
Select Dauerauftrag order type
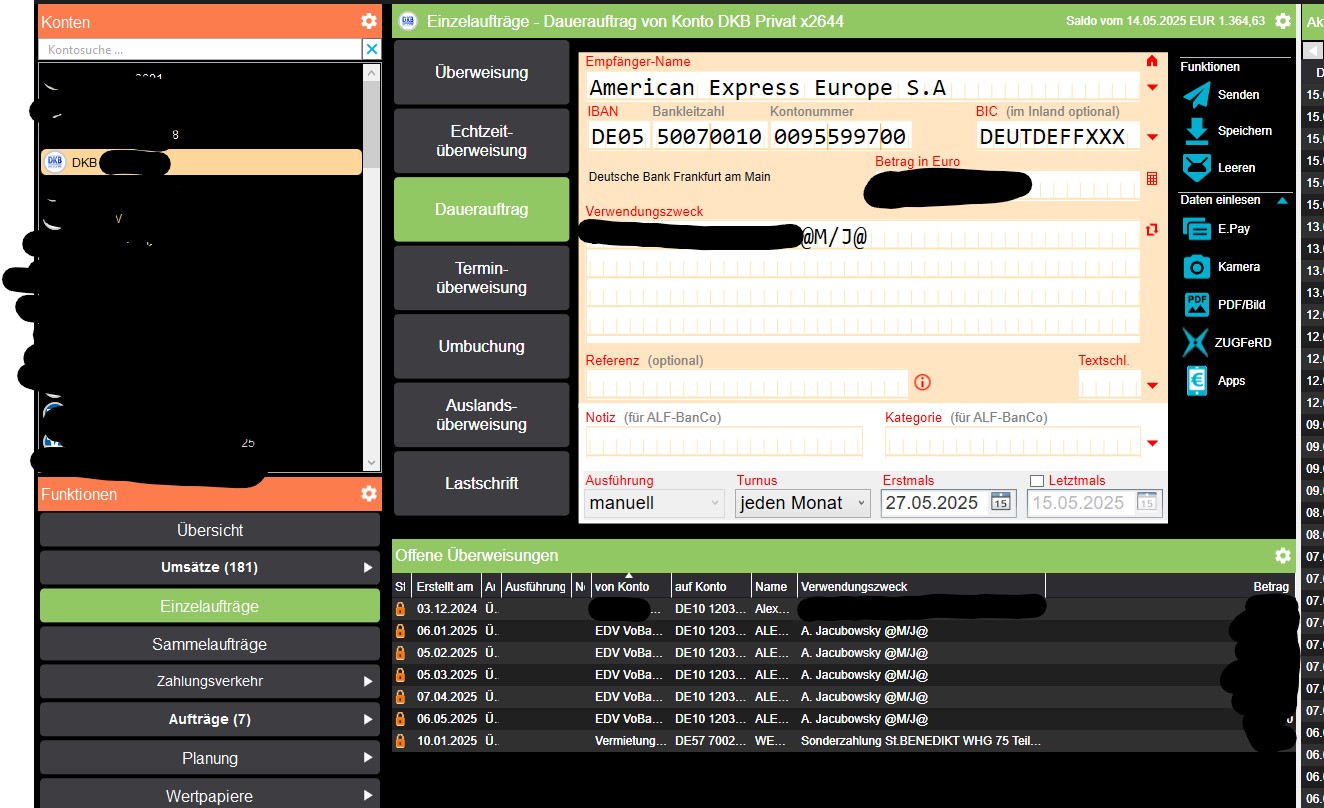(x=481, y=209)
